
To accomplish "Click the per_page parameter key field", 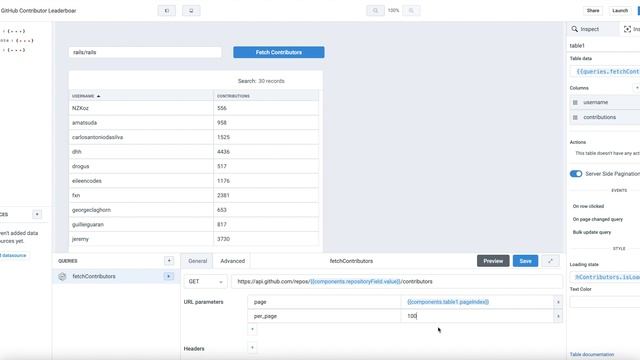I will pyautogui.click(x=324, y=316).
